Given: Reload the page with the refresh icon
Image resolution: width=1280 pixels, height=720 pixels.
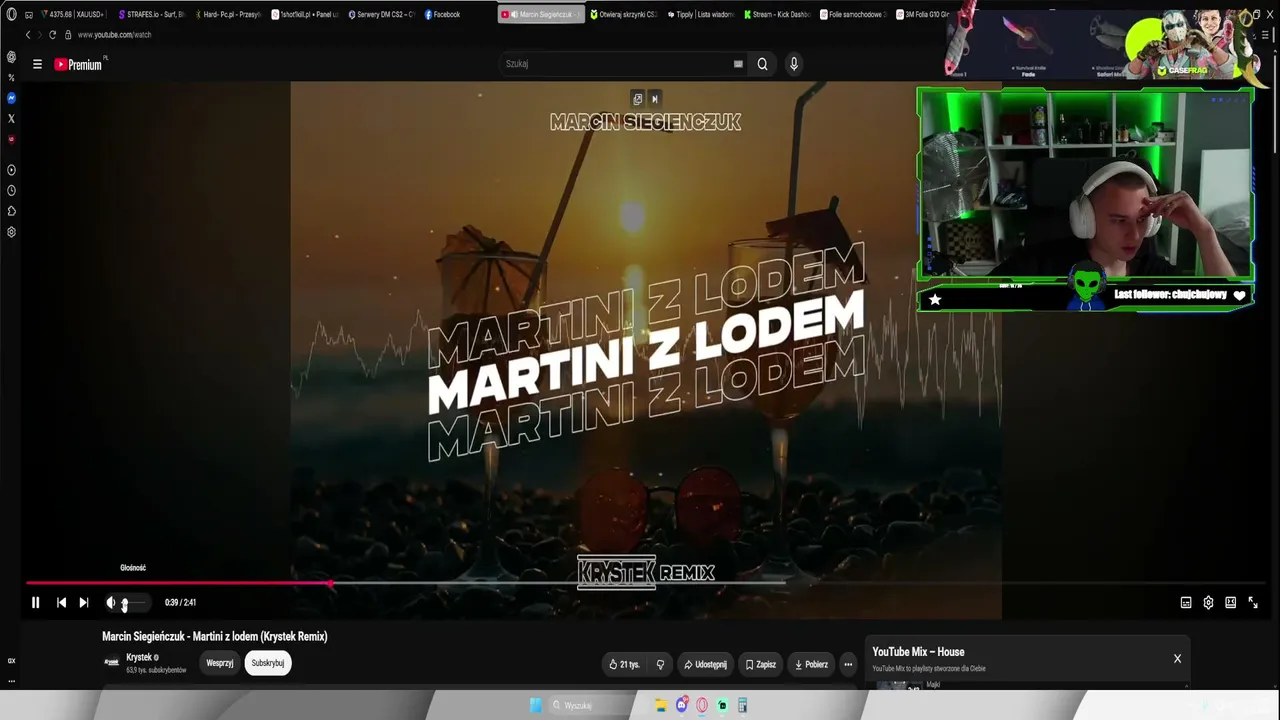Looking at the screenshot, I should [x=53, y=35].
